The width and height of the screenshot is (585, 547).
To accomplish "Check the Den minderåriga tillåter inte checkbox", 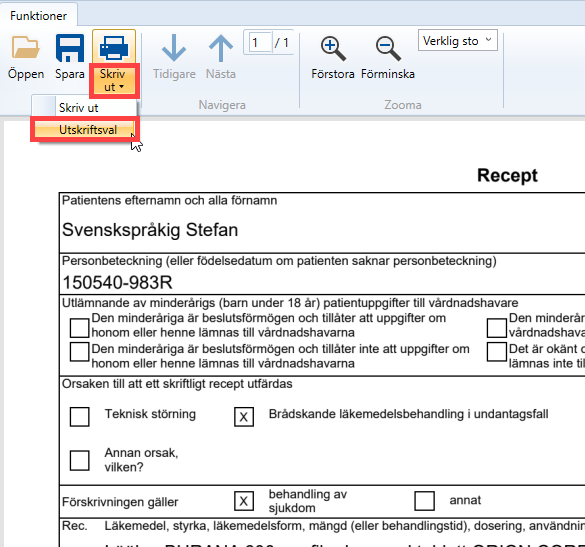I will [x=79, y=351].
